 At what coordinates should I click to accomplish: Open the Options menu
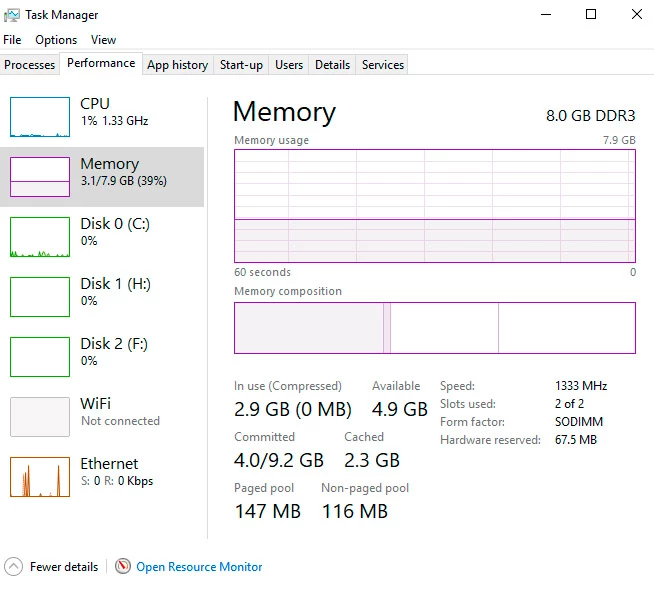pyautogui.click(x=56, y=40)
